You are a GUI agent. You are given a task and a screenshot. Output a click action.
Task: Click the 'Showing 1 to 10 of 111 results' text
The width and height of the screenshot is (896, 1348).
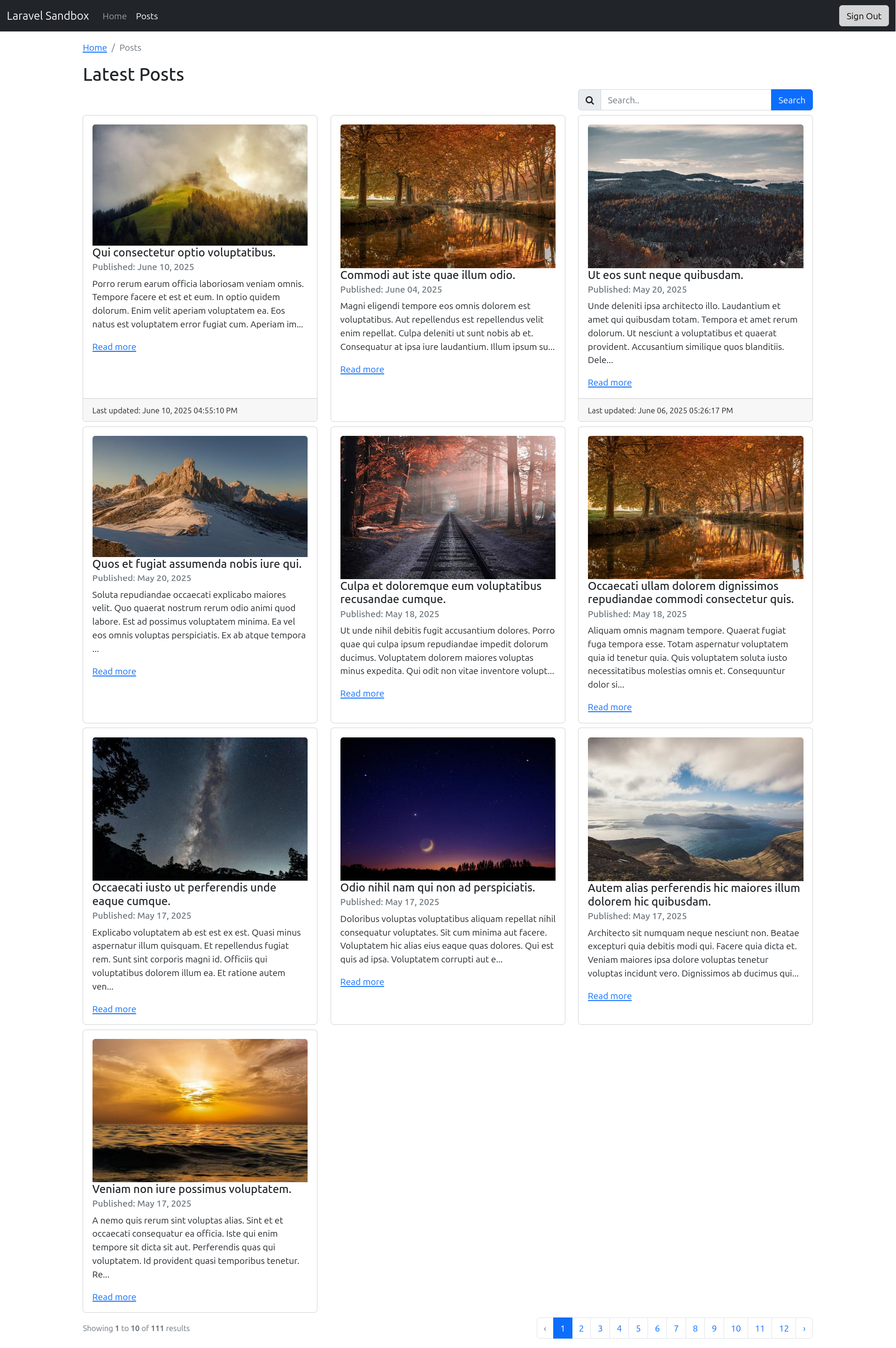136,1328
